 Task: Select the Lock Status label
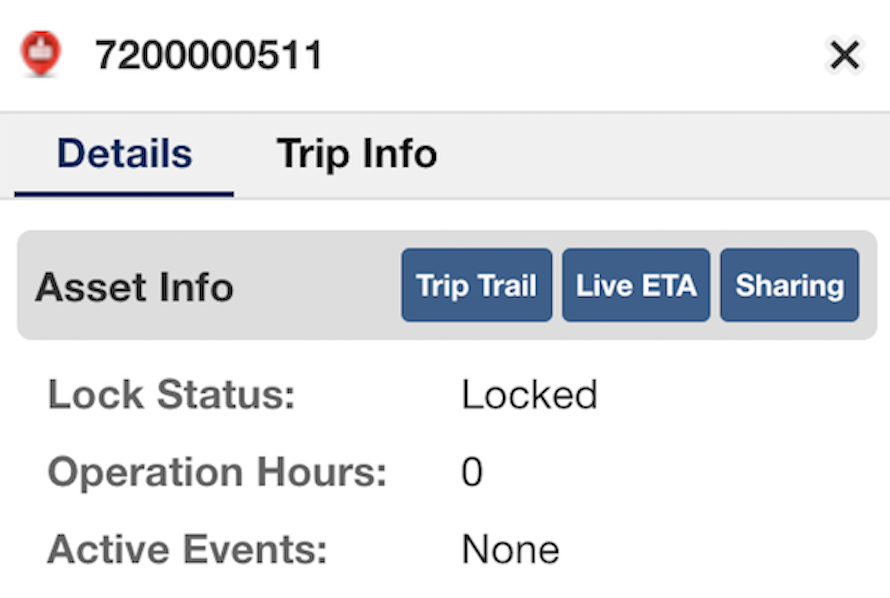(x=171, y=394)
